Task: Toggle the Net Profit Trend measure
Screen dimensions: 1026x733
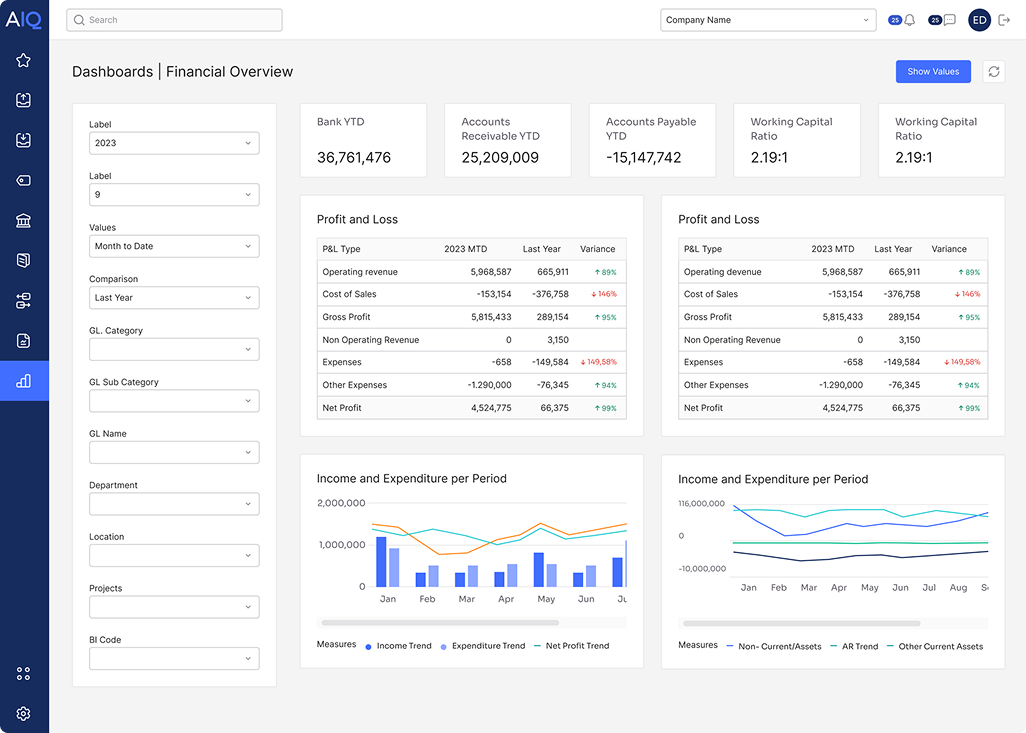Action: tap(573, 645)
